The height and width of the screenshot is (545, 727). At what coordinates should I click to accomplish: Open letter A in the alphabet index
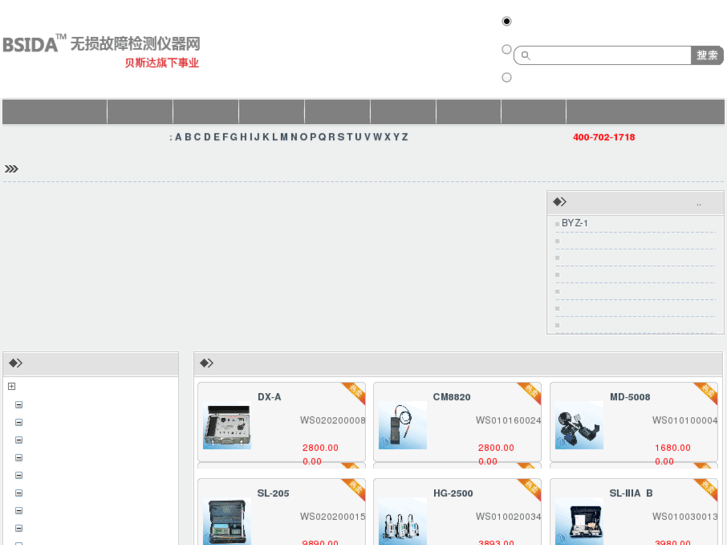(x=178, y=137)
